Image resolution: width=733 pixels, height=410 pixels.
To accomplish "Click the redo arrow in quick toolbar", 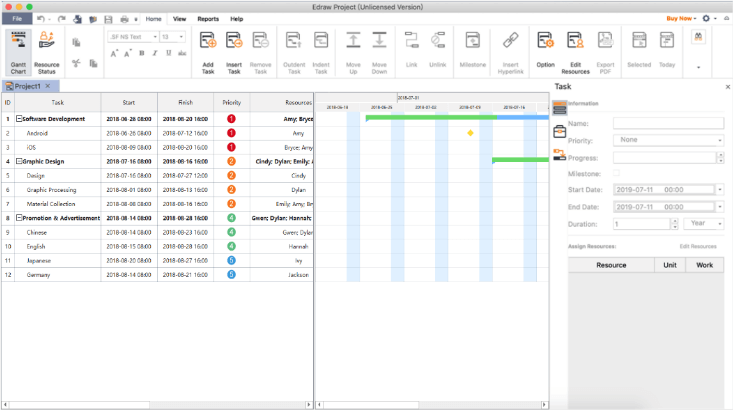I will click(x=61, y=19).
